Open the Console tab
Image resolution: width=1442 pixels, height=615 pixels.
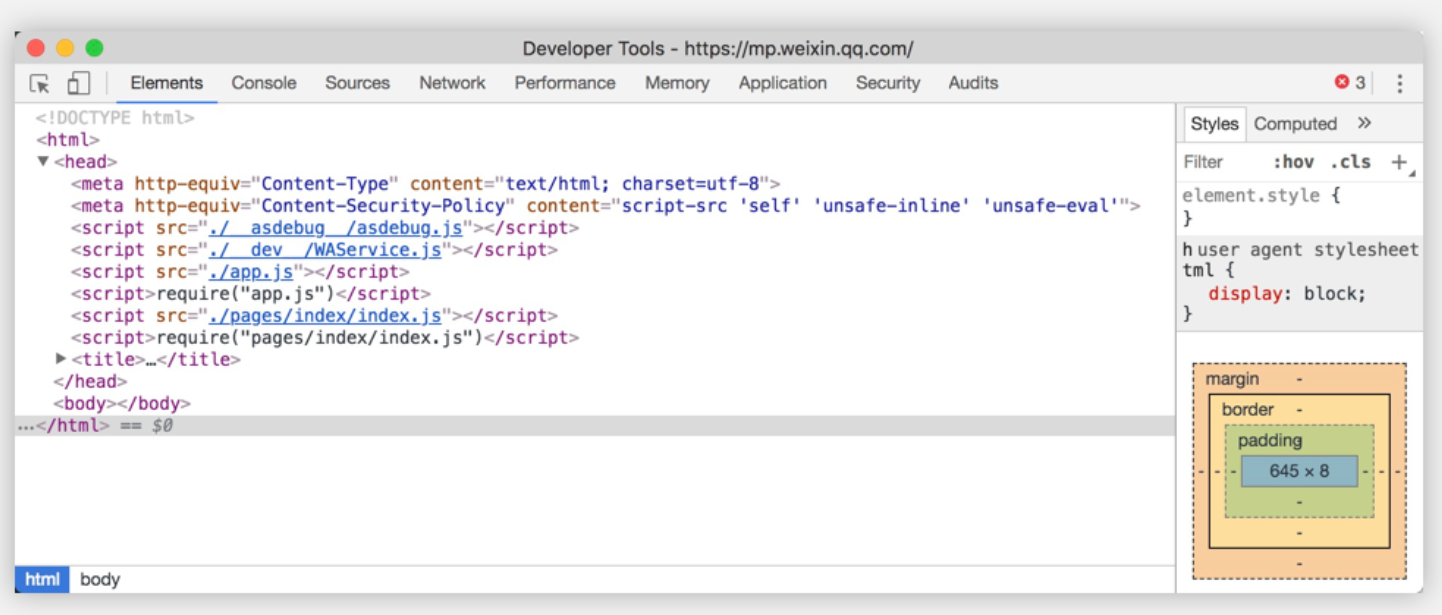click(264, 83)
